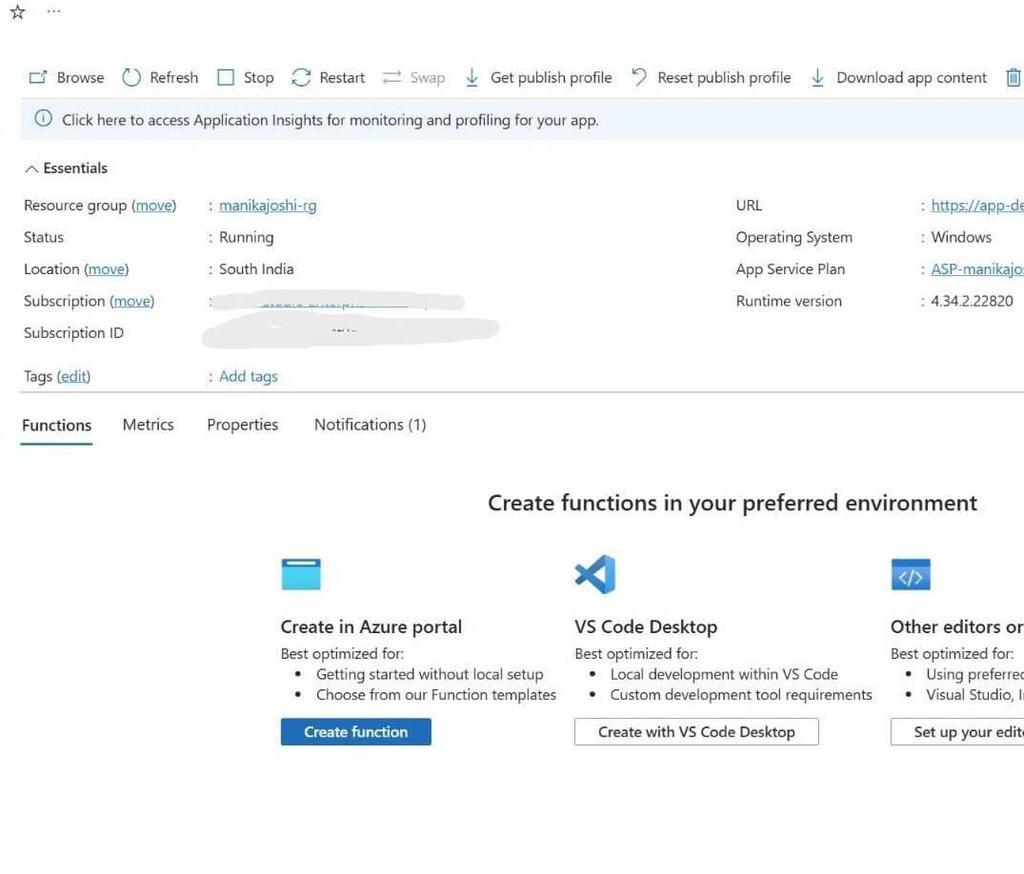The height and width of the screenshot is (874, 1024).
Task: Click move link next to Resource group
Action: click(154, 206)
